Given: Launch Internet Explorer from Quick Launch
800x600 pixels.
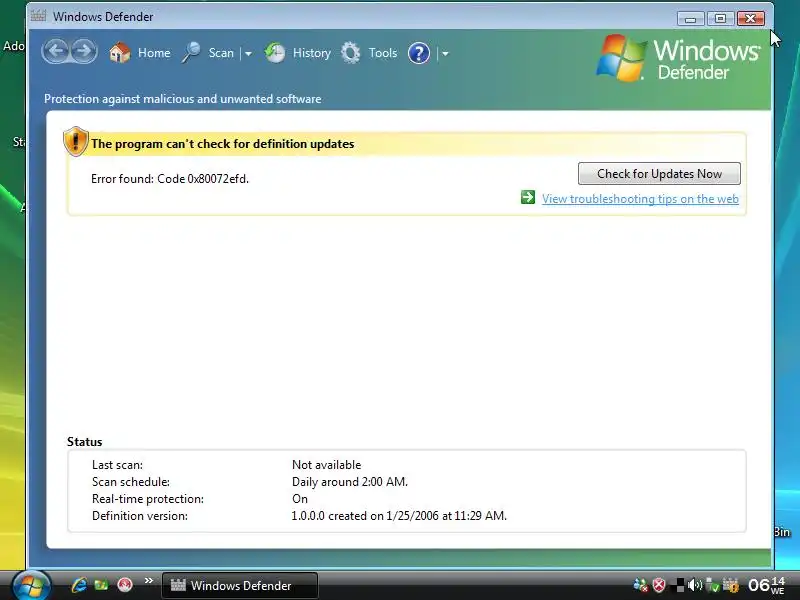Looking at the screenshot, I should (79, 585).
